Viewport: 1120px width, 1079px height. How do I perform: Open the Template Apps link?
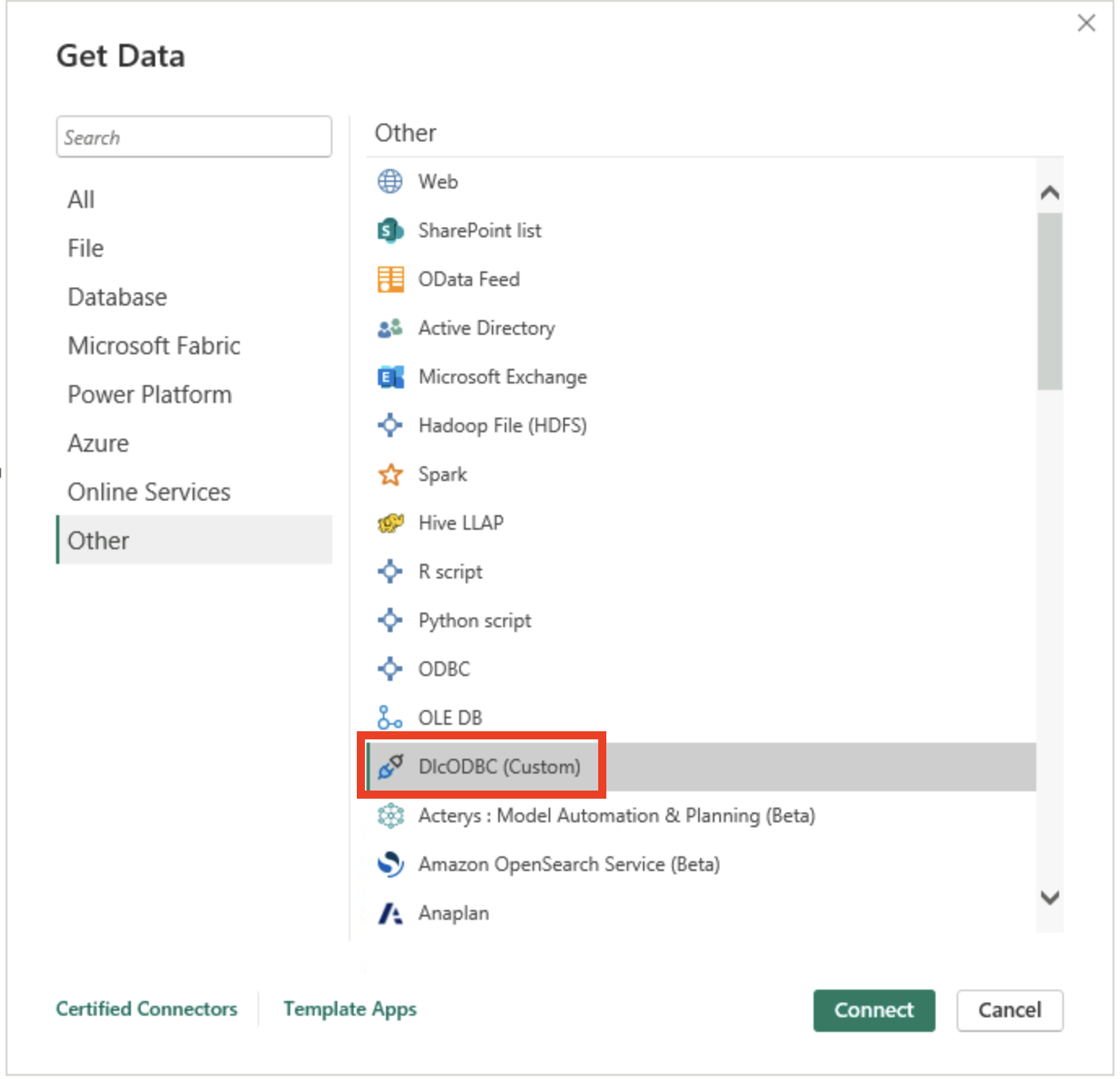tap(349, 1009)
